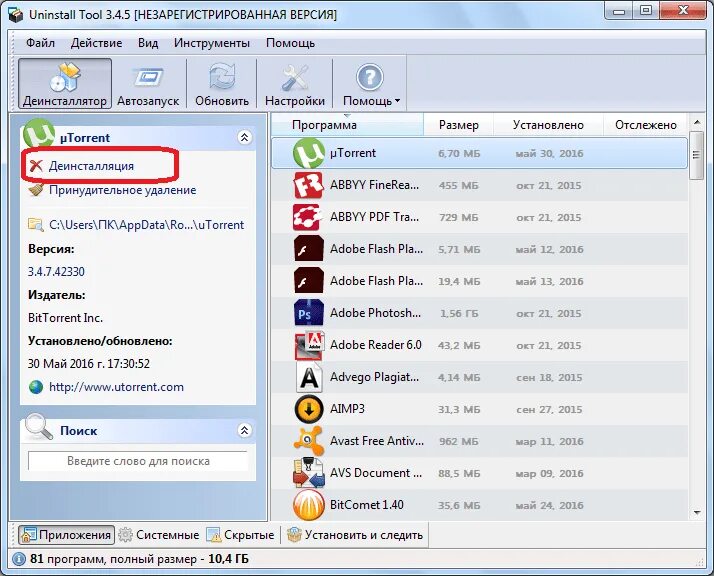Click the Обновить refresh toolbar button
The height and width of the screenshot is (576, 714).
(x=222, y=83)
